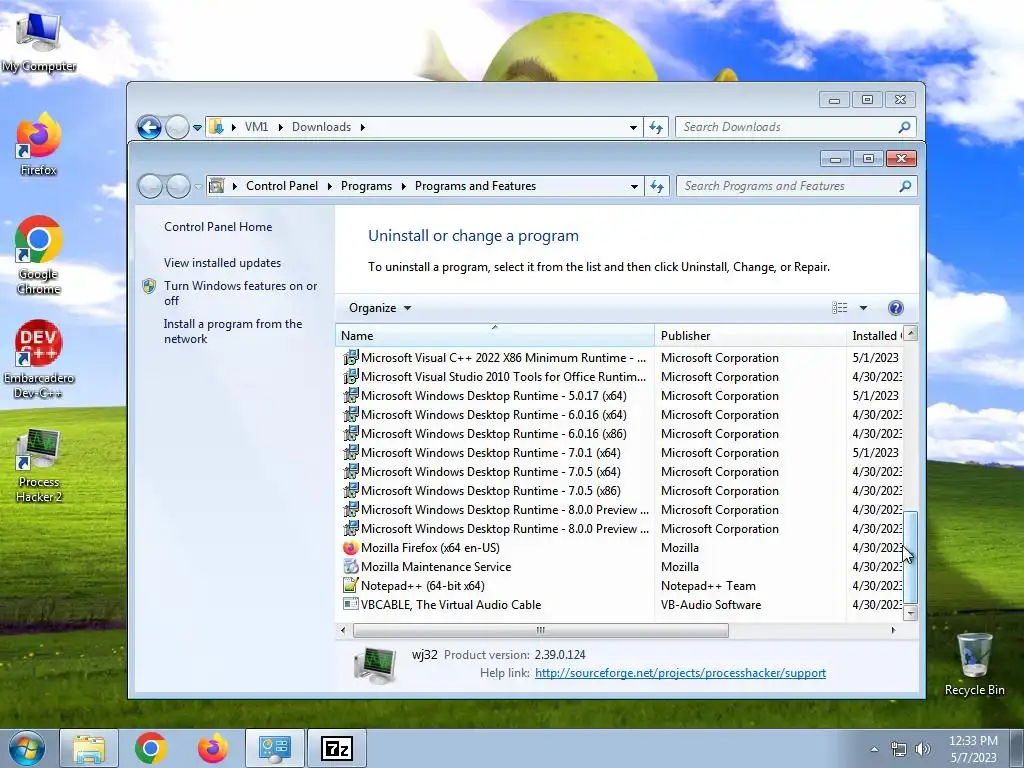Click the vertical scrollbar down arrow

(910, 613)
